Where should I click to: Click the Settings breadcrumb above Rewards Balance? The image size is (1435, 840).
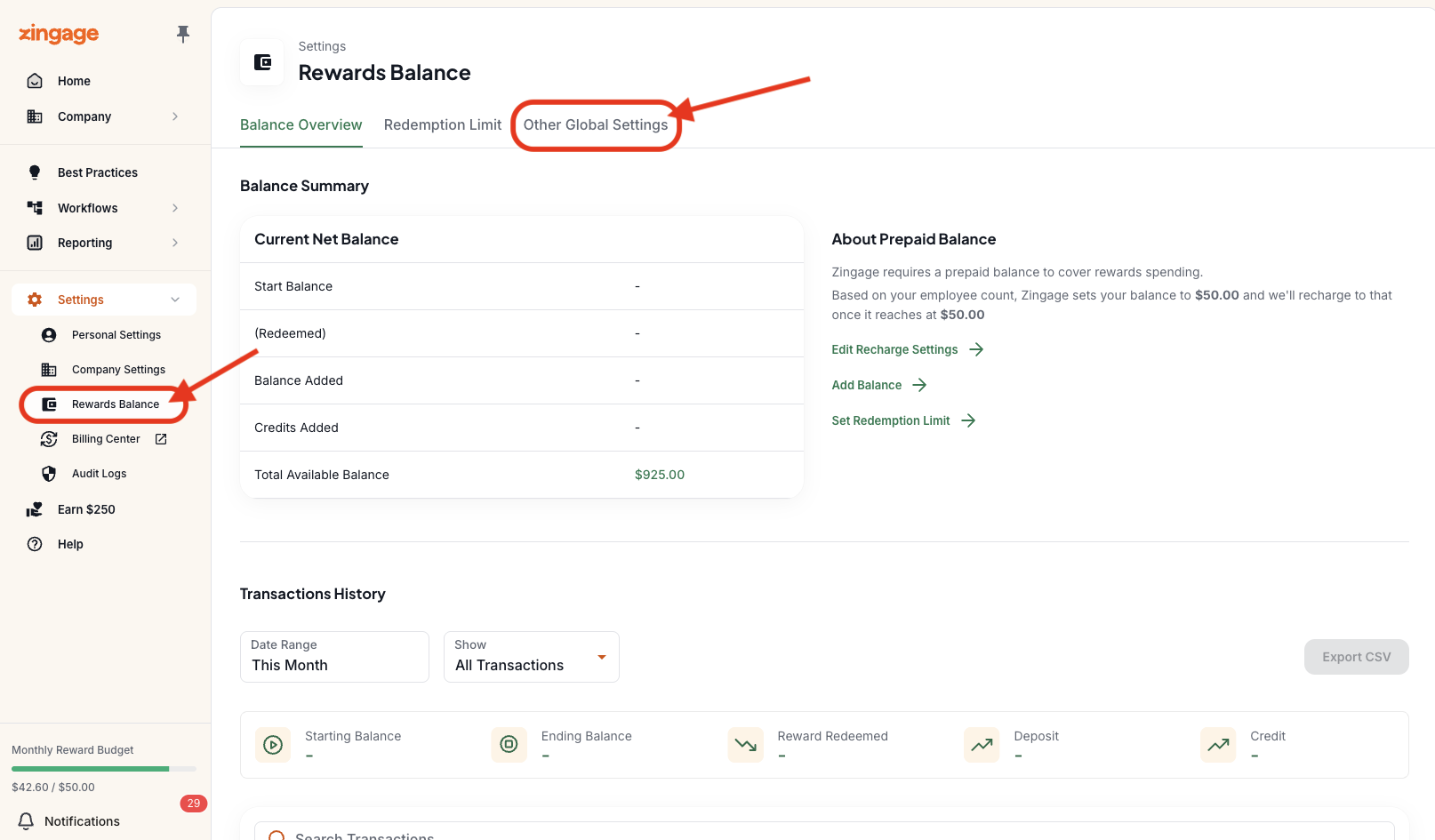point(322,46)
